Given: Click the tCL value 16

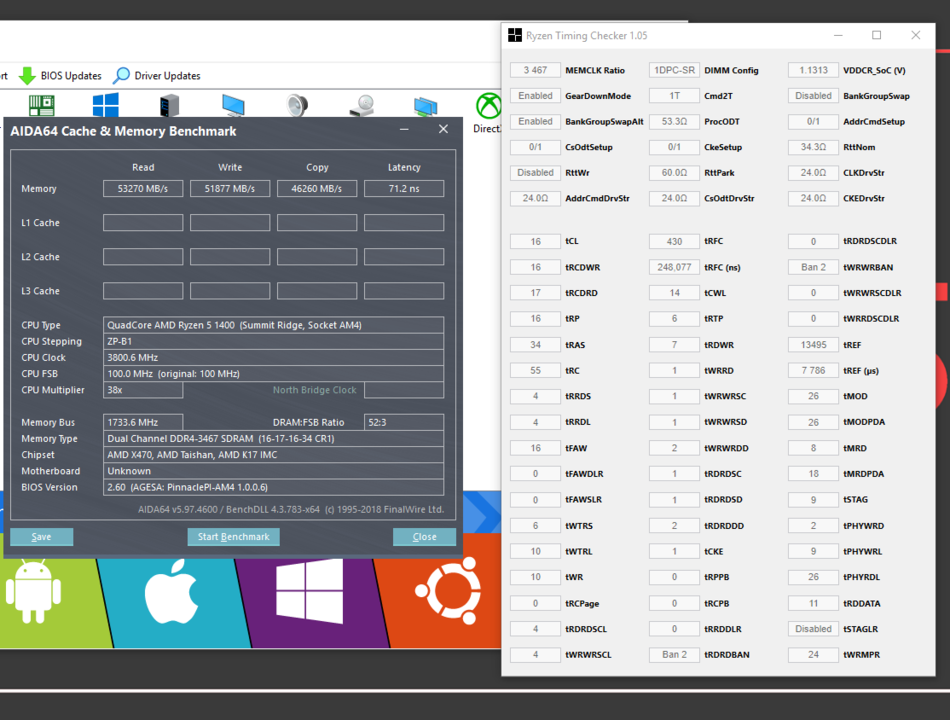Looking at the screenshot, I should (535, 241).
